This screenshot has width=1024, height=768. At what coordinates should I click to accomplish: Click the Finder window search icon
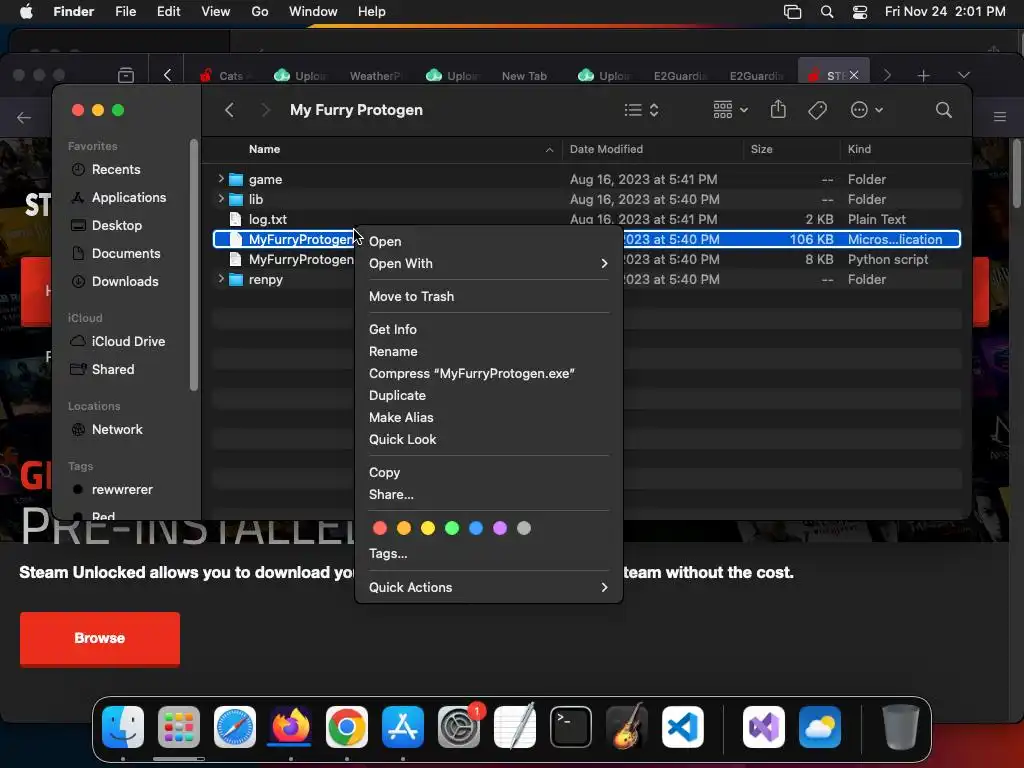pyautogui.click(x=943, y=110)
